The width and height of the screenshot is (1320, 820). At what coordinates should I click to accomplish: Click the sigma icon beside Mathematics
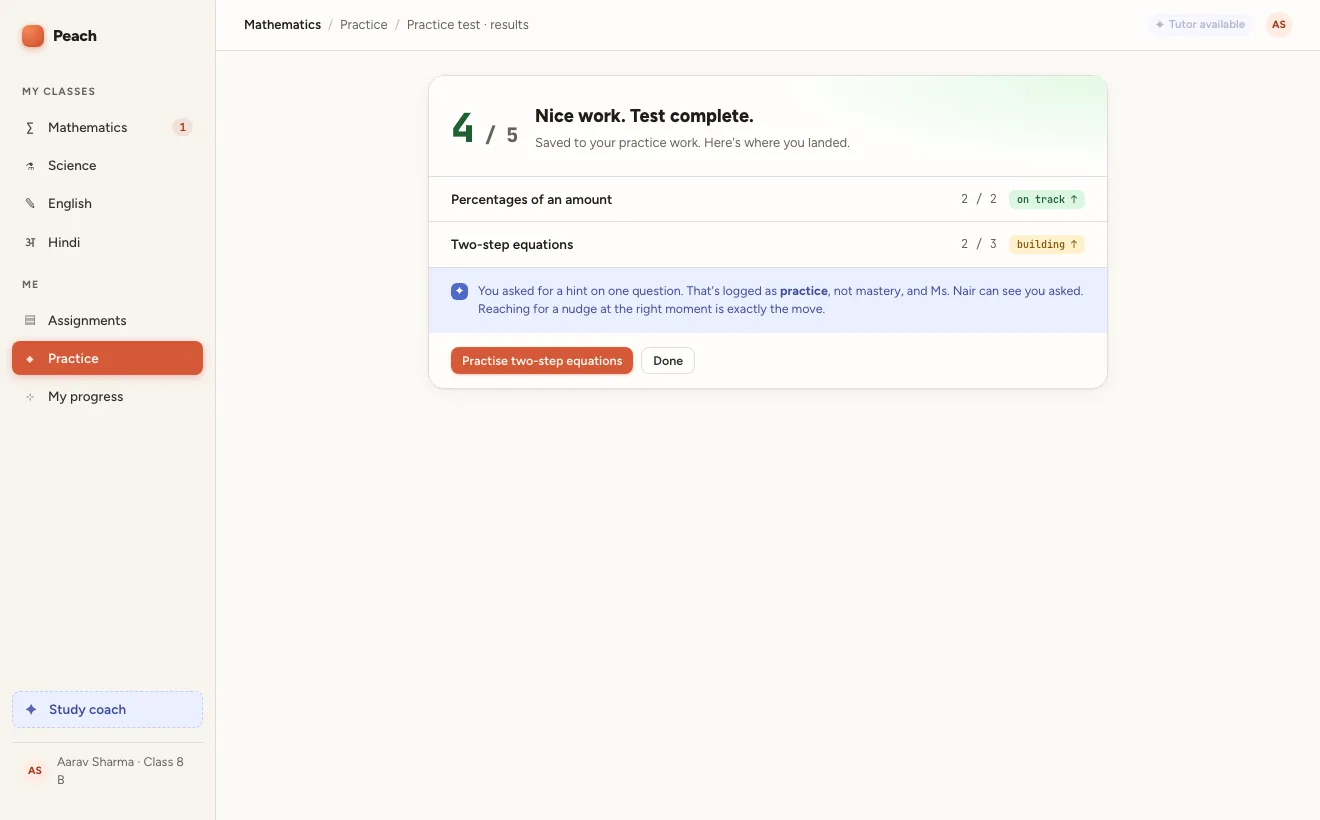(30, 128)
